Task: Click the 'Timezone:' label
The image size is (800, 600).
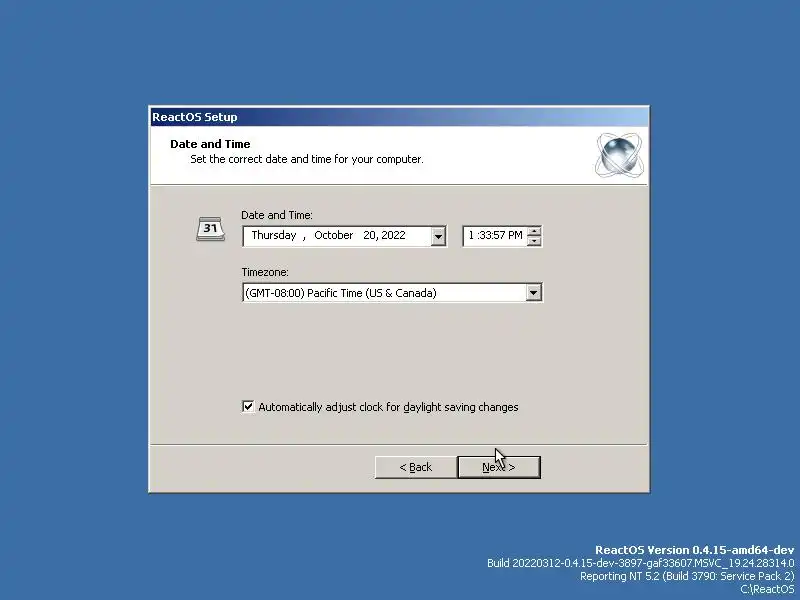Action: point(265,272)
